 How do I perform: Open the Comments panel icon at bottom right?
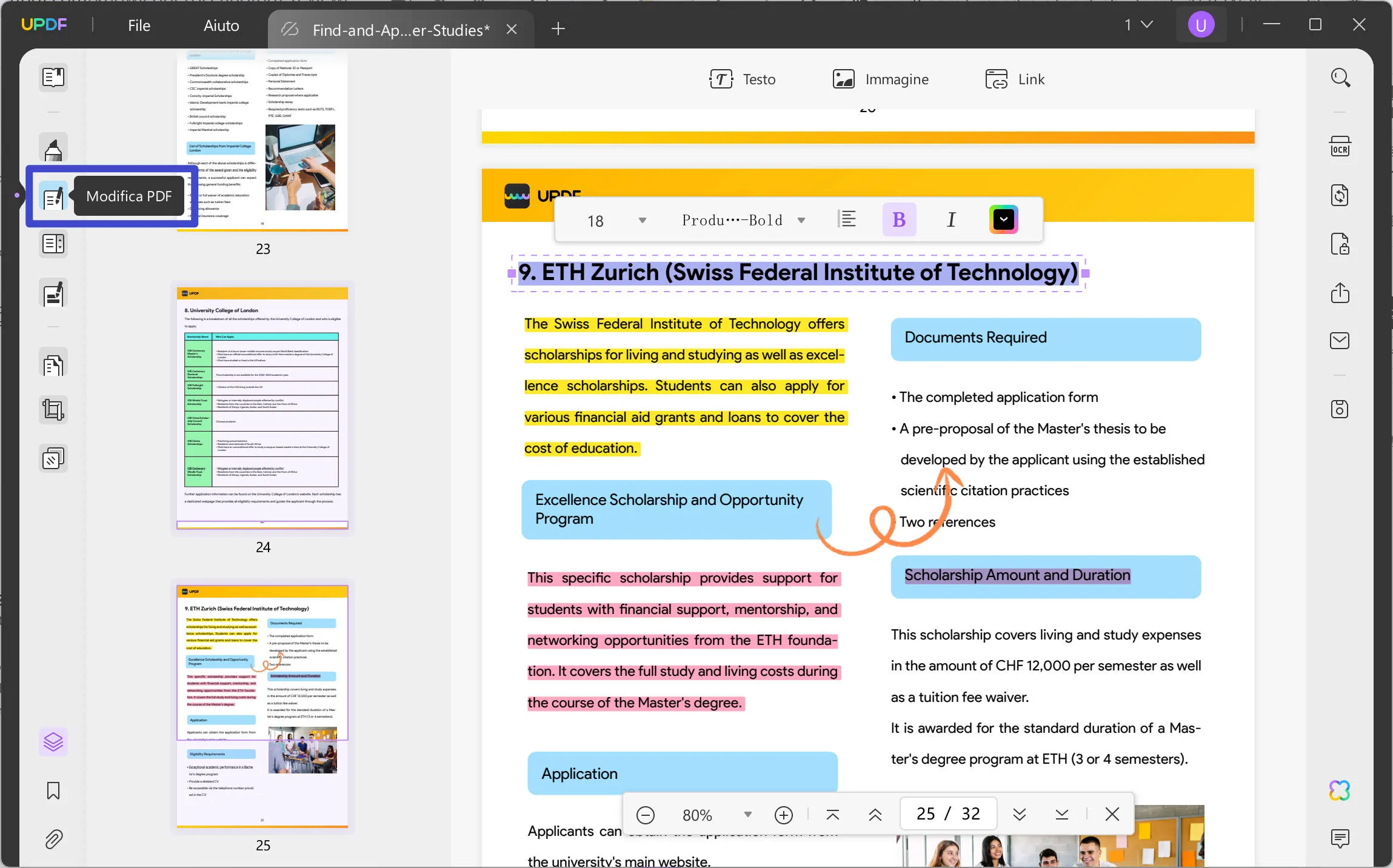click(1340, 838)
